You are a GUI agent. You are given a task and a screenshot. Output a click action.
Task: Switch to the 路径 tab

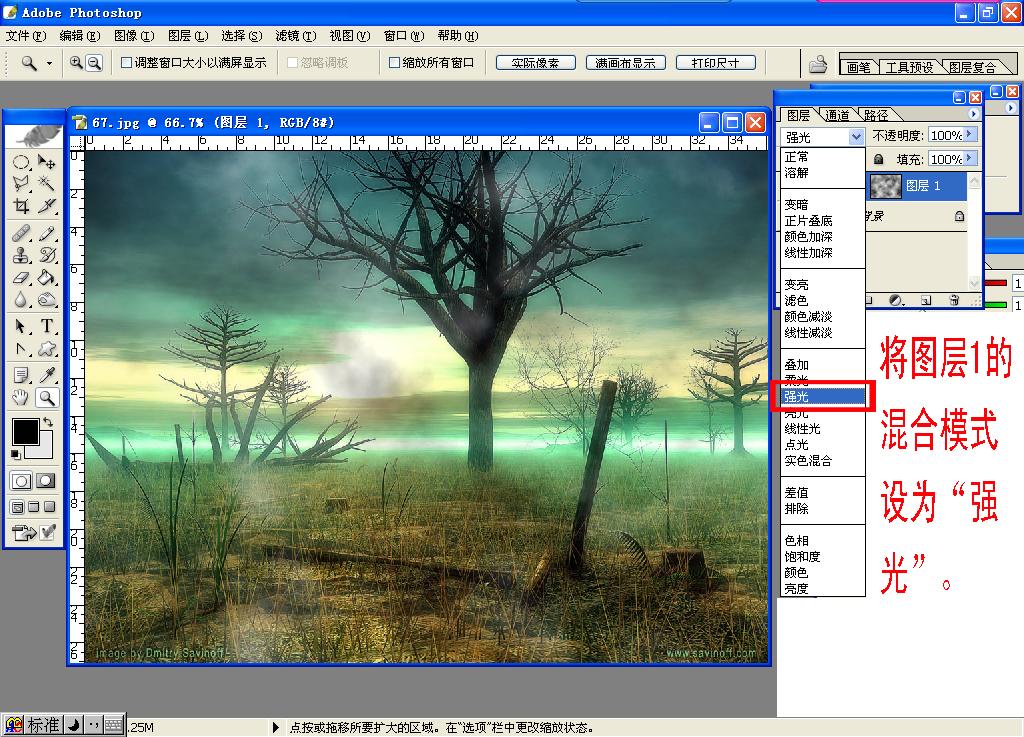coord(876,116)
